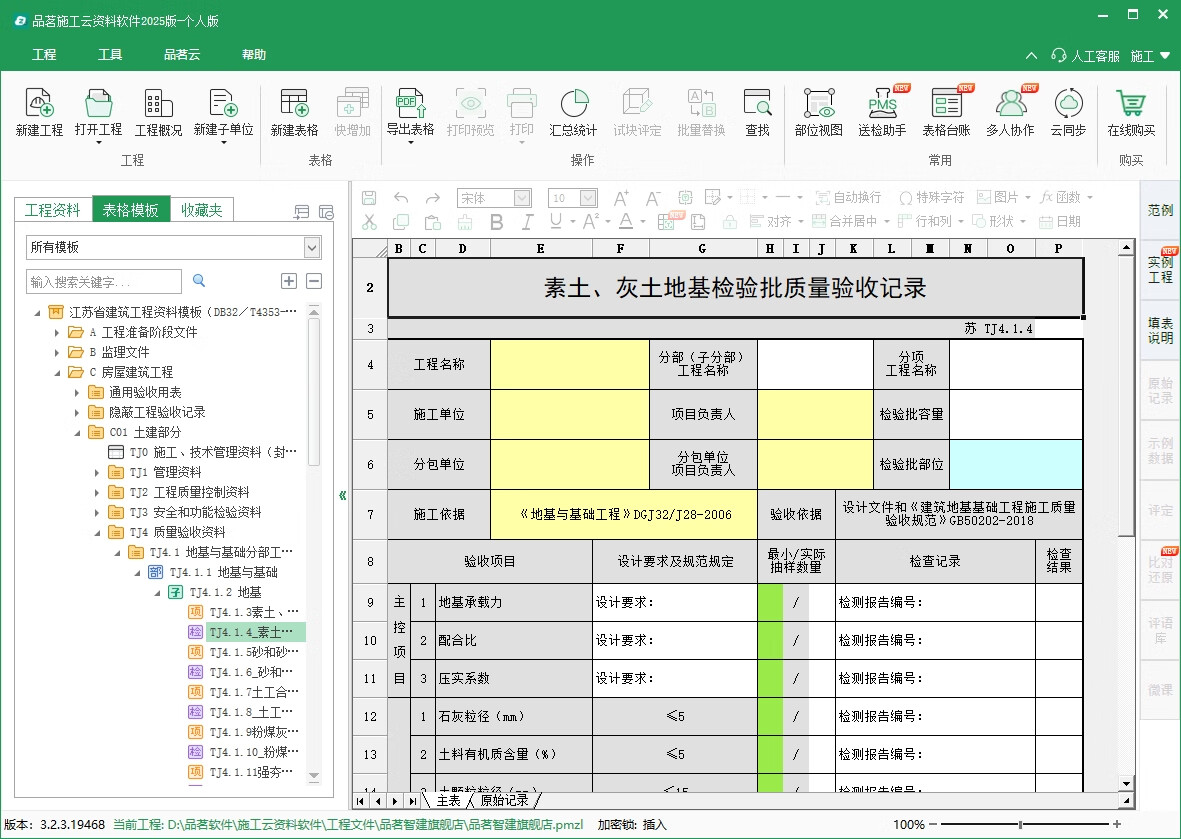Toggle bold formatting in the editor toolbar
The width and height of the screenshot is (1181, 839).
[496, 221]
